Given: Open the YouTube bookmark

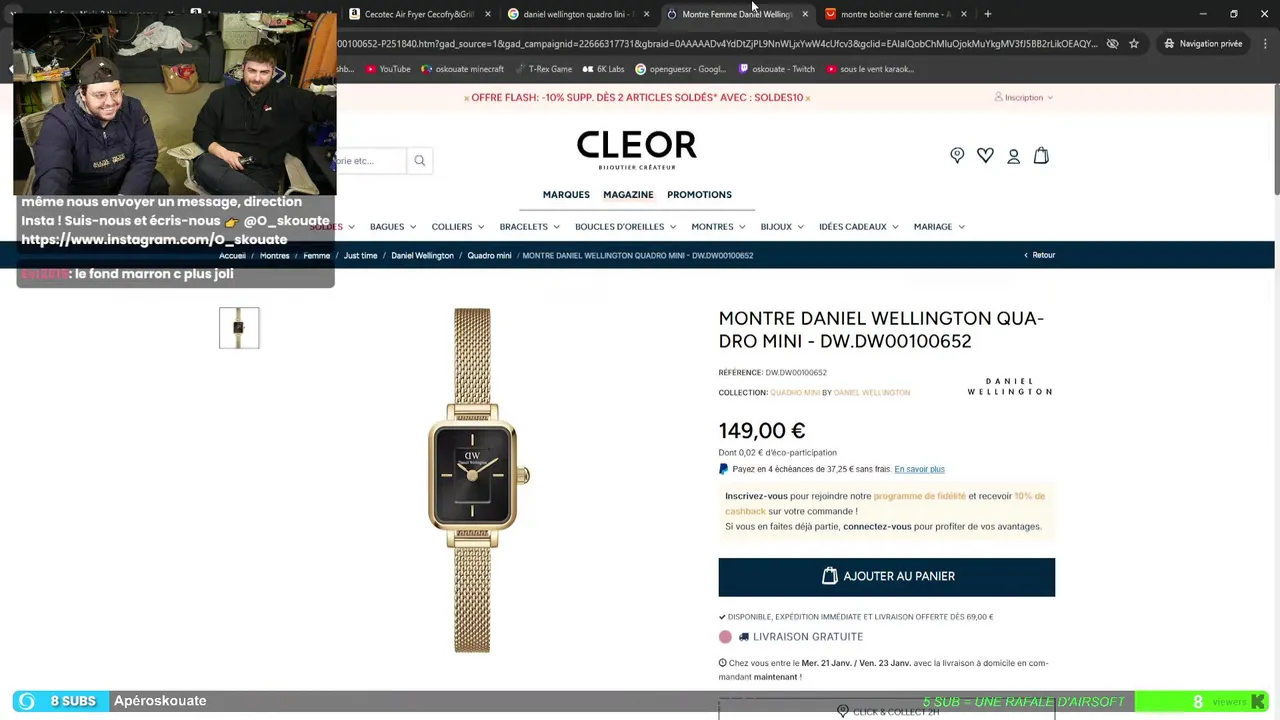Looking at the screenshot, I should [x=388, y=69].
